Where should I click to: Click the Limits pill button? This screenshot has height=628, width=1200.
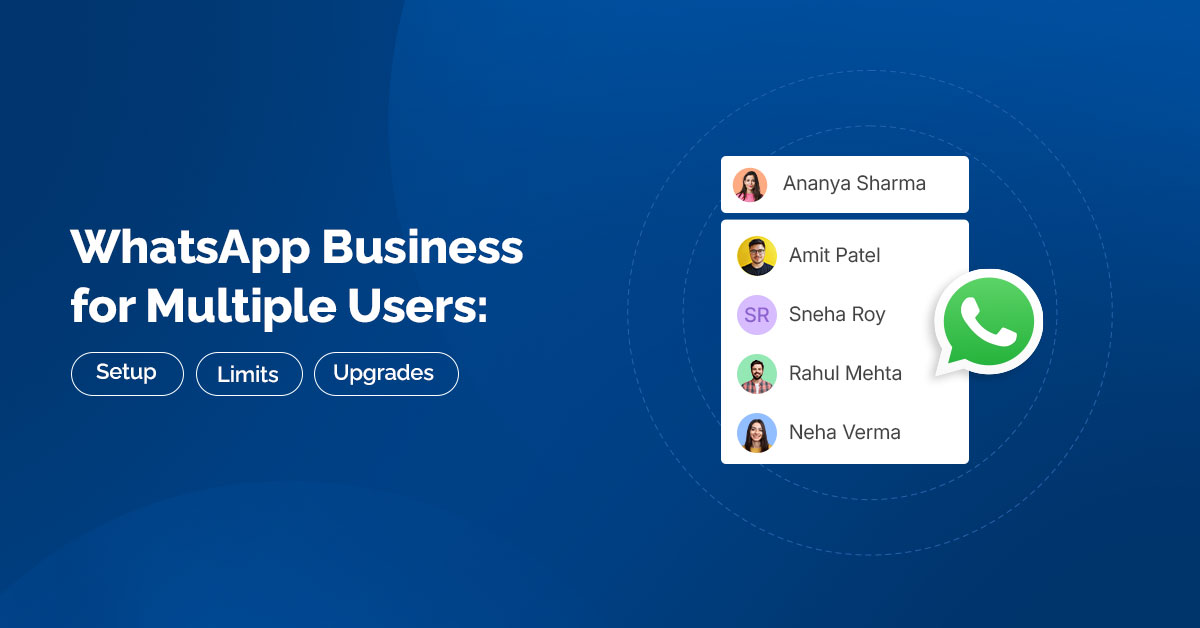click(249, 374)
